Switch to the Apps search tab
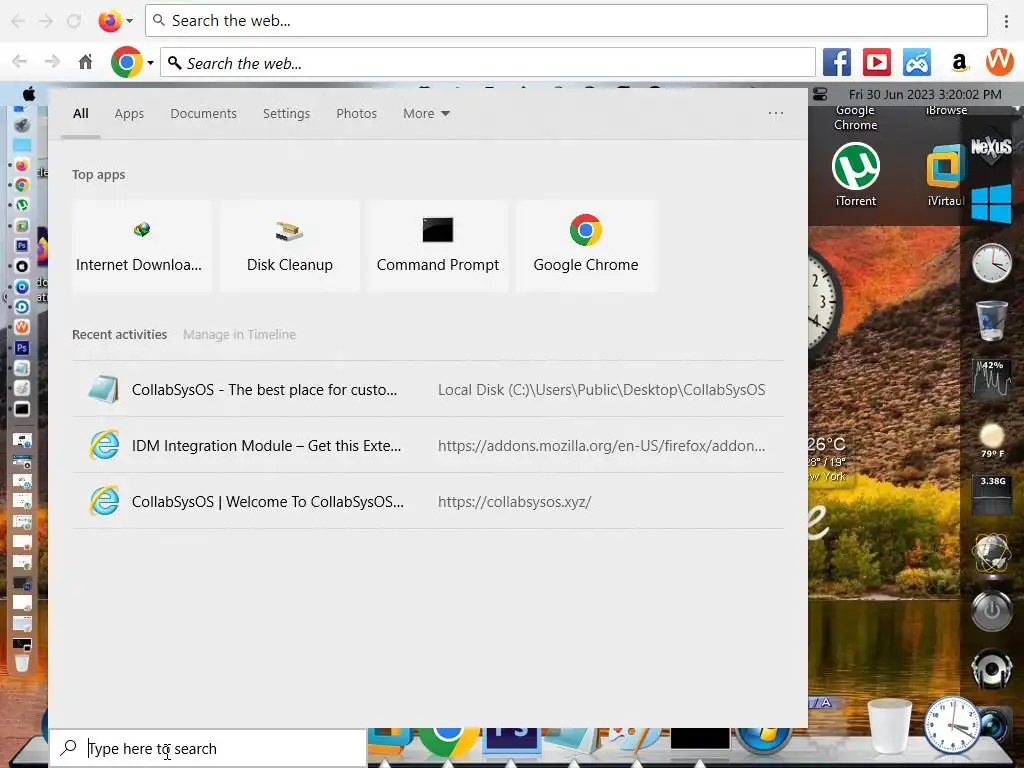 click(x=129, y=114)
